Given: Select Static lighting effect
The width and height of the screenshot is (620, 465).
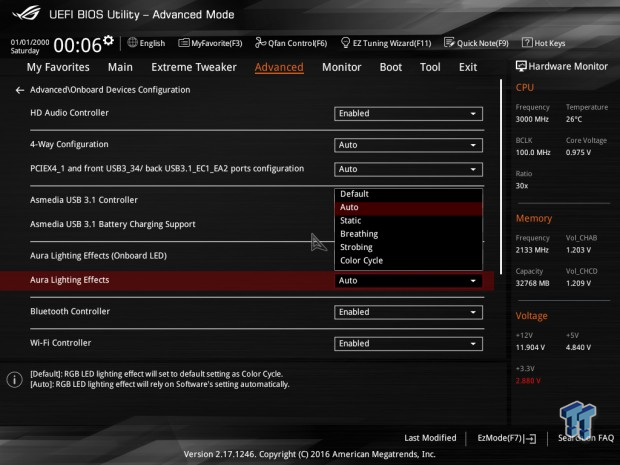Looking at the screenshot, I should pos(408,221).
